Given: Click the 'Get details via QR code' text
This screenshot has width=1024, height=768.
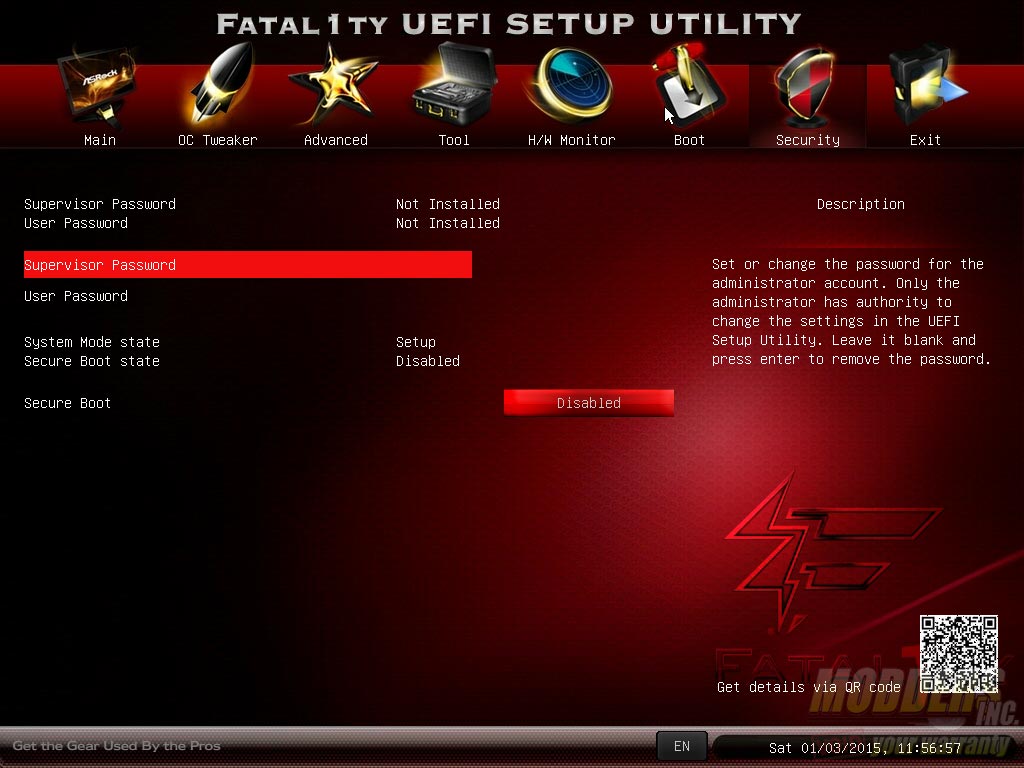Looking at the screenshot, I should [x=808, y=687].
